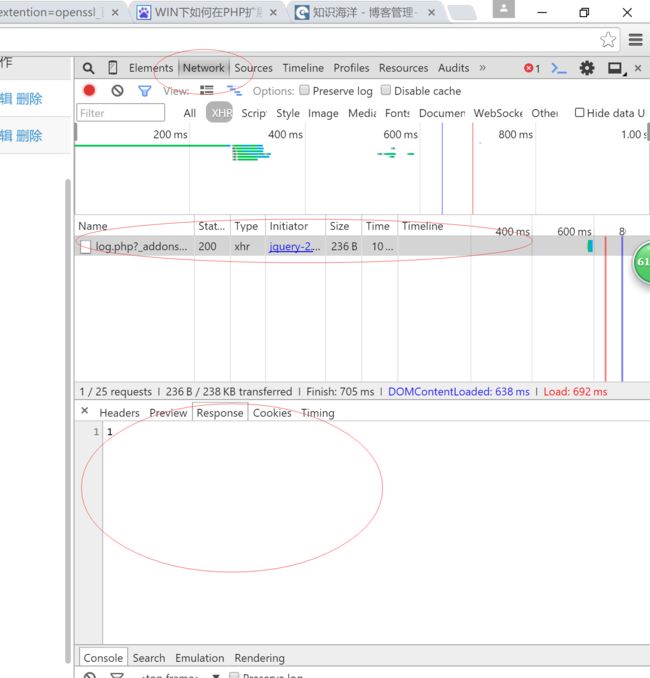The image size is (650, 678).
Task: Click the Timeline column header
Action: [423, 226]
